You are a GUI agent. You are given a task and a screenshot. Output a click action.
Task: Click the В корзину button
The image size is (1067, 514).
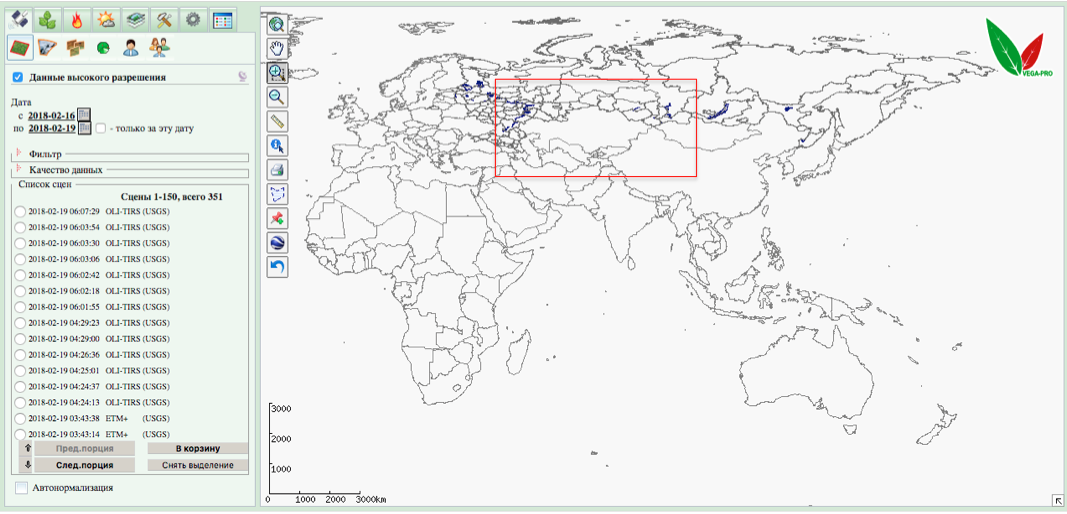tap(197, 449)
